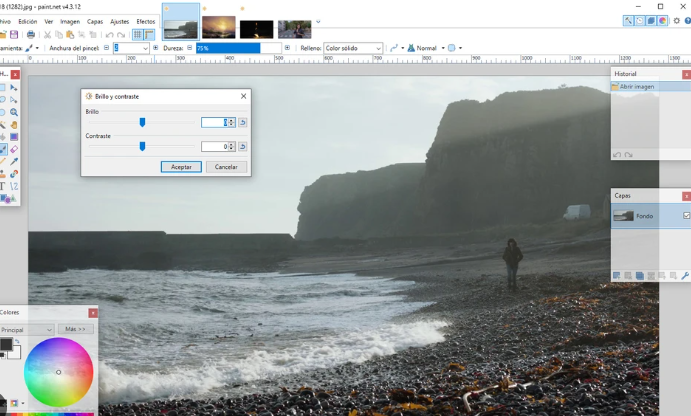Open the Relleno Color sólido dropdown
Image resolution: width=691 pixels, height=416 pixels.
(353, 48)
